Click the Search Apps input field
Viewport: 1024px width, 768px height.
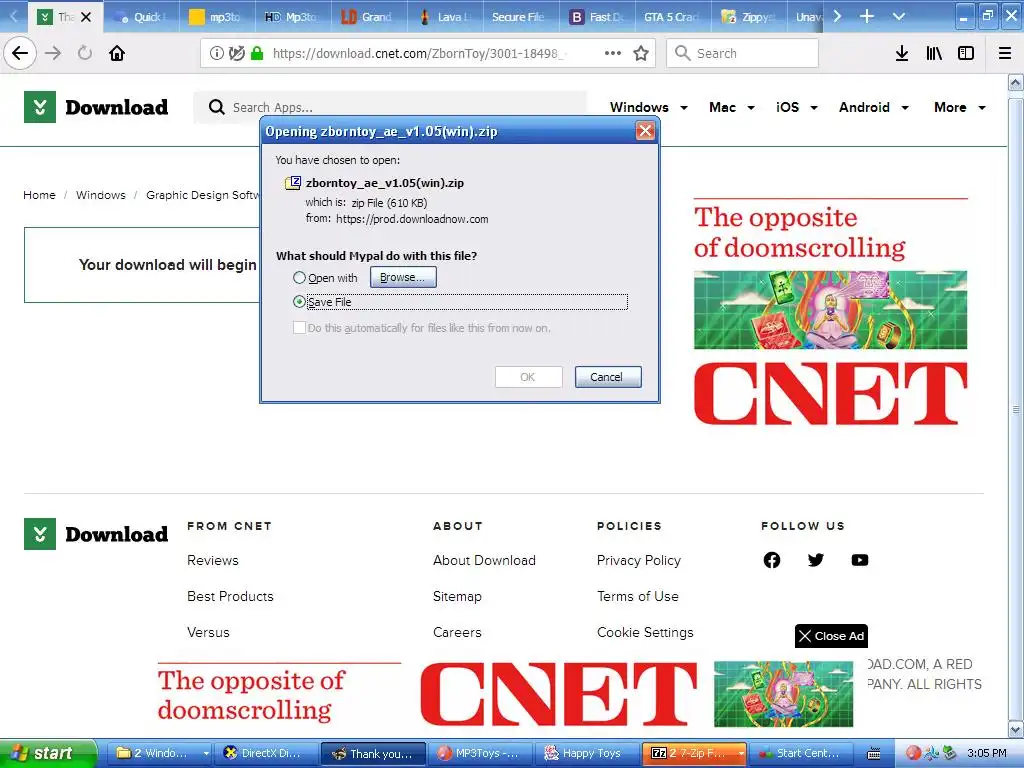(390, 107)
